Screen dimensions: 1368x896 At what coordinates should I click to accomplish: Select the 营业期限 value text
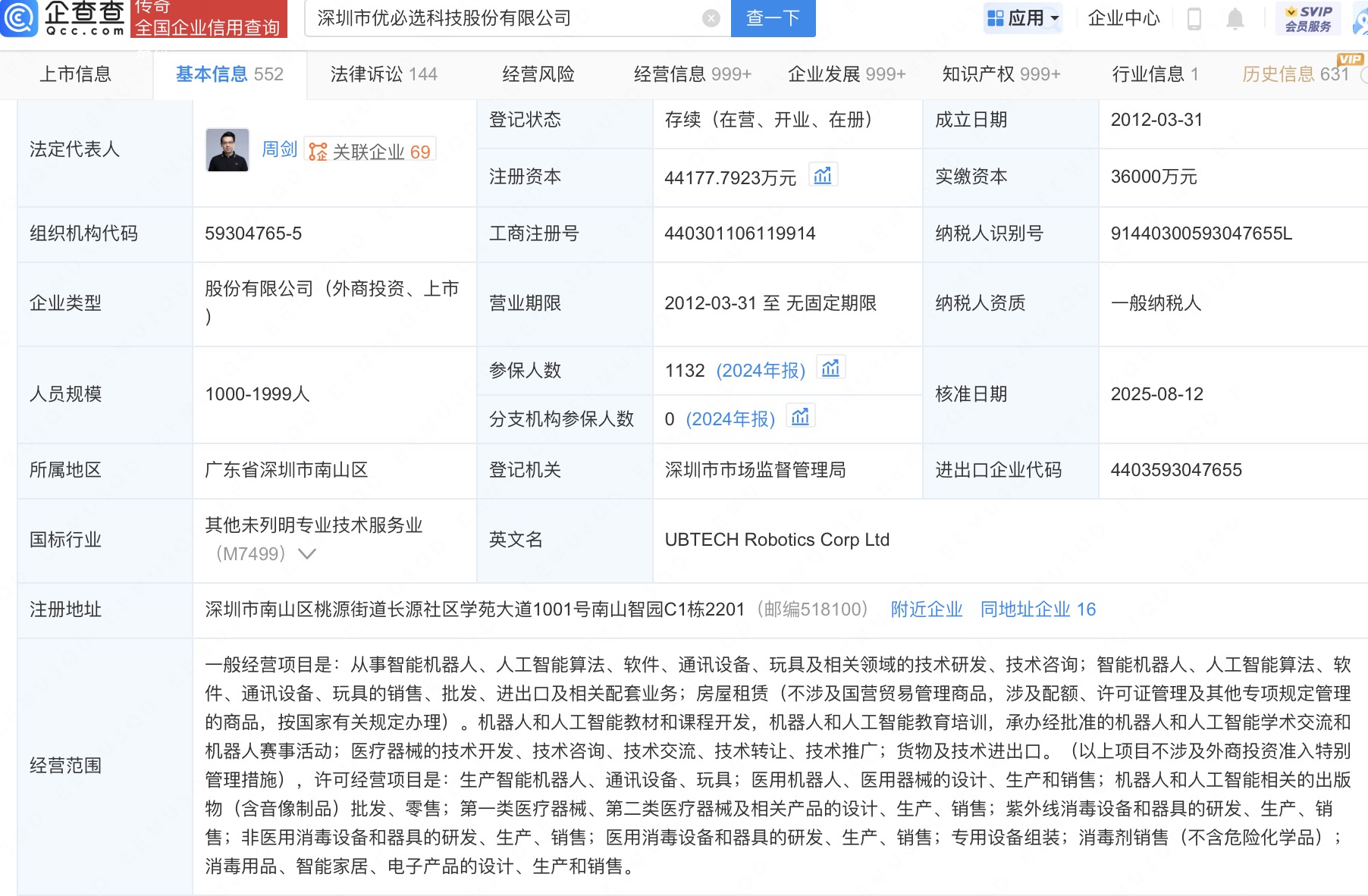click(770, 303)
